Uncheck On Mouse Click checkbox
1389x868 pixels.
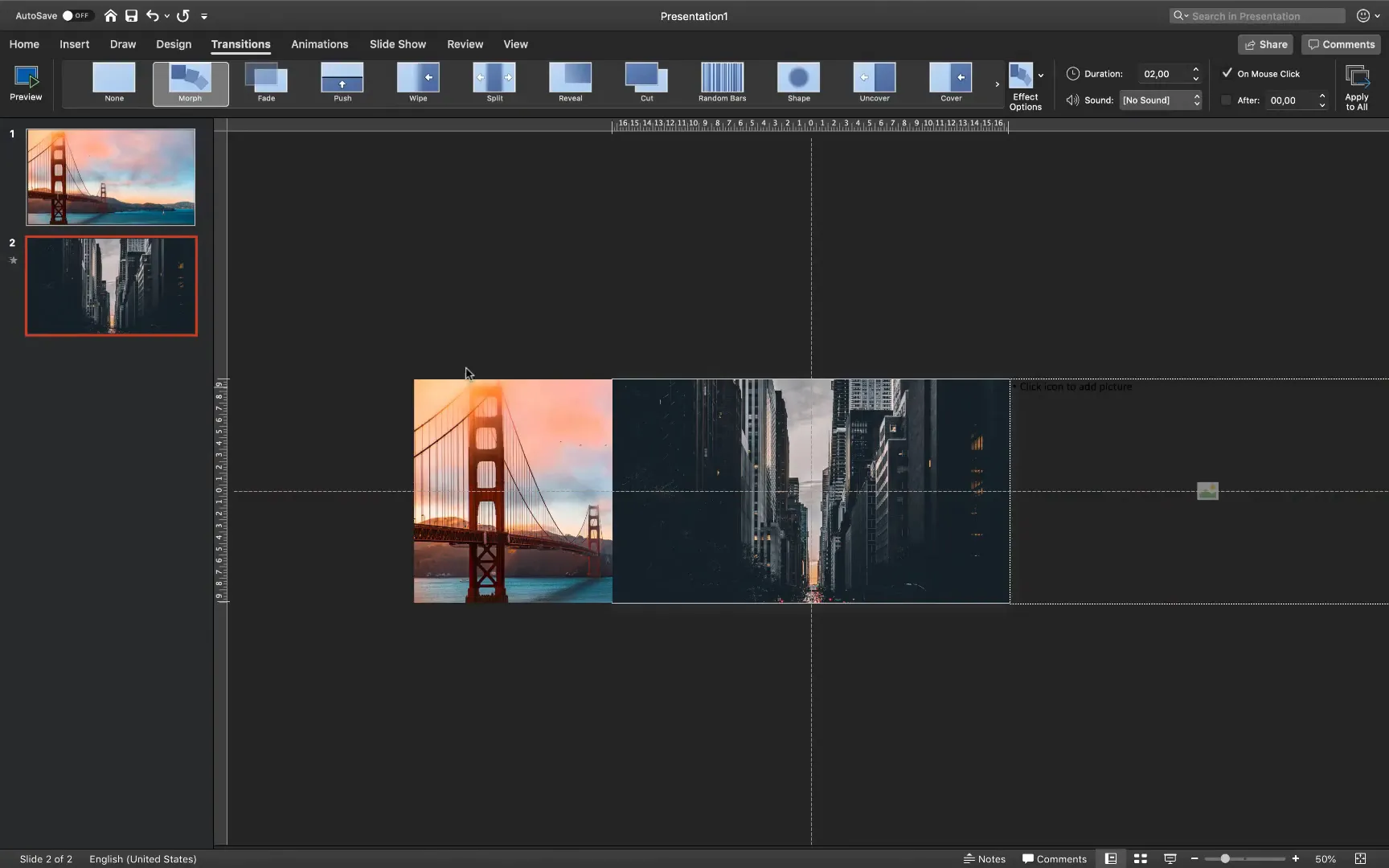pos(1227,73)
